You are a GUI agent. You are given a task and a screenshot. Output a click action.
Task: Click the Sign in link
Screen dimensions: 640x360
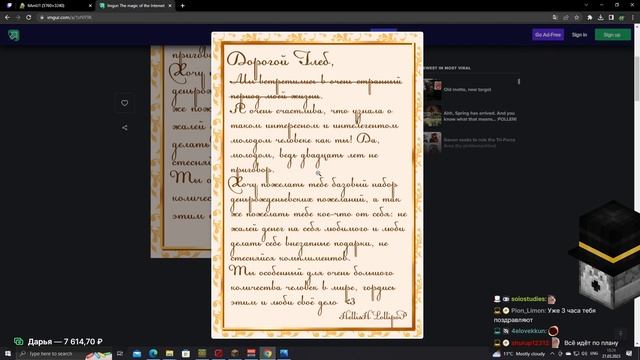(x=579, y=35)
